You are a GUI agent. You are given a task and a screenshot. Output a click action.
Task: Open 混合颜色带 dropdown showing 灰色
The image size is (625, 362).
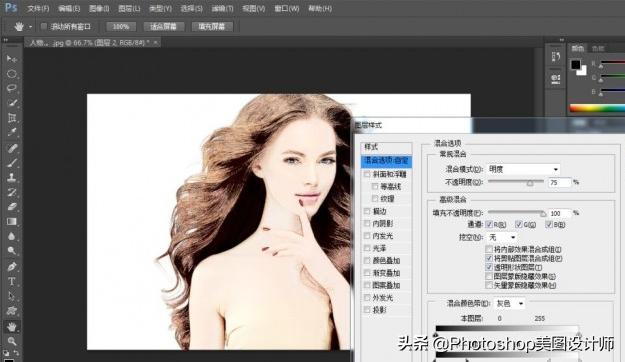pos(509,303)
